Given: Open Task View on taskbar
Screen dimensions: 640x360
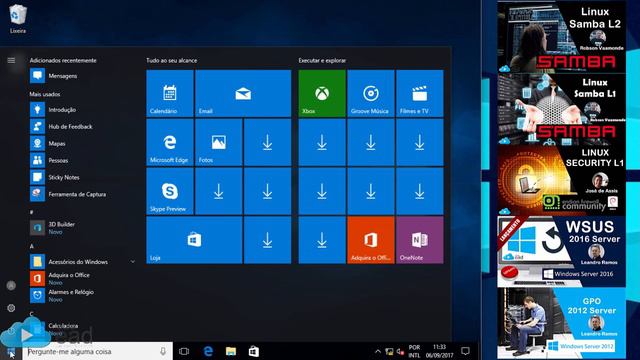Looking at the screenshot, I should (184, 351).
